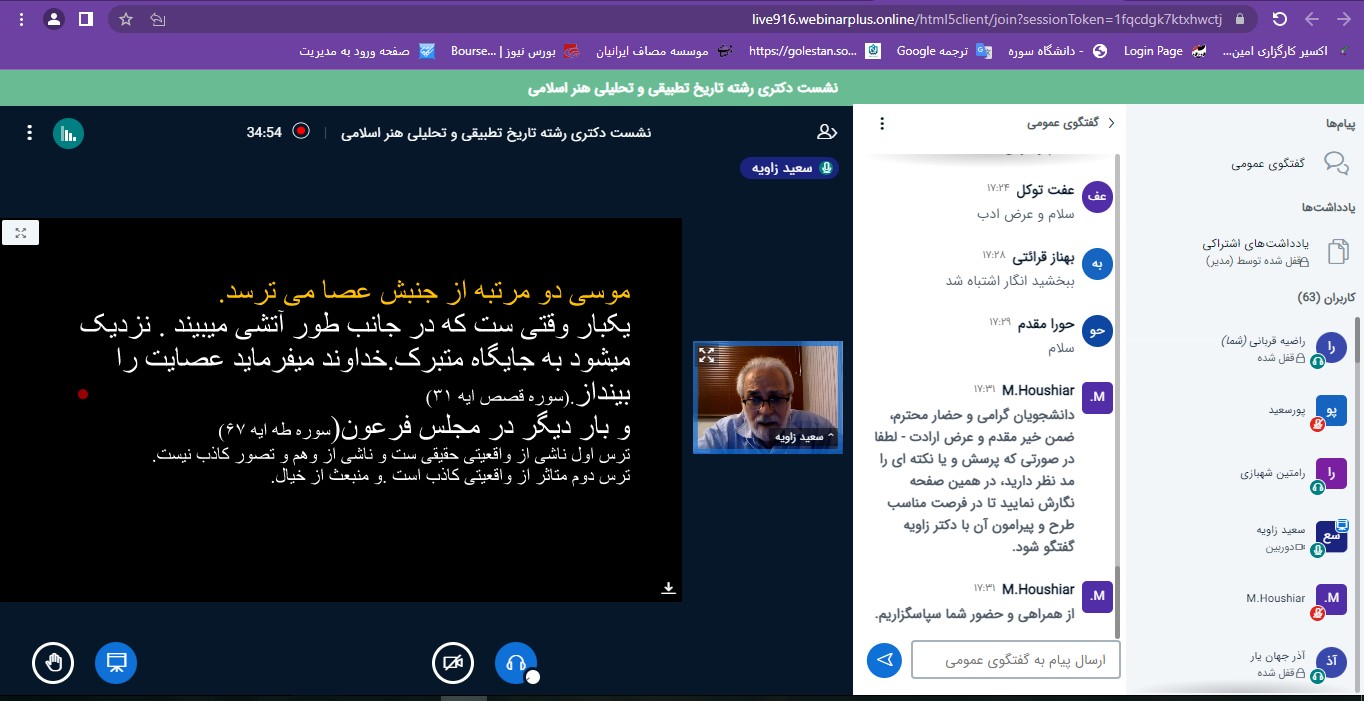Viewport: 1364px width, 701px height.
Task: Click the browser share icon
Action: [157, 19]
